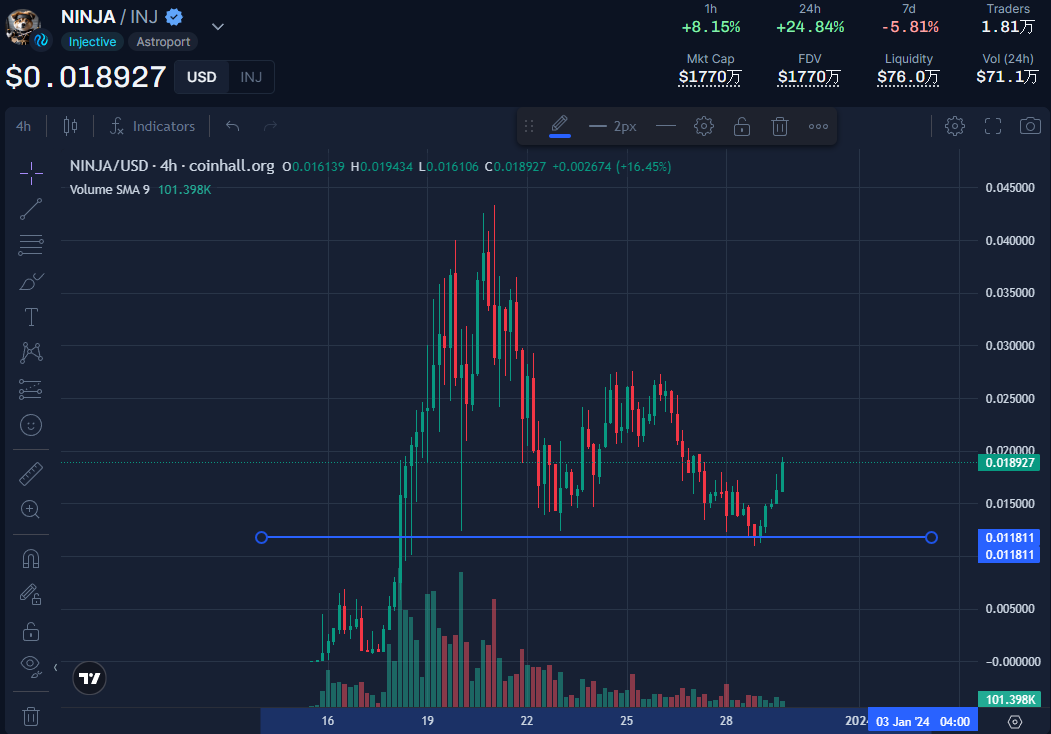Click the FDV value $1770万
The width and height of the screenshot is (1051, 734).
click(809, 77)
